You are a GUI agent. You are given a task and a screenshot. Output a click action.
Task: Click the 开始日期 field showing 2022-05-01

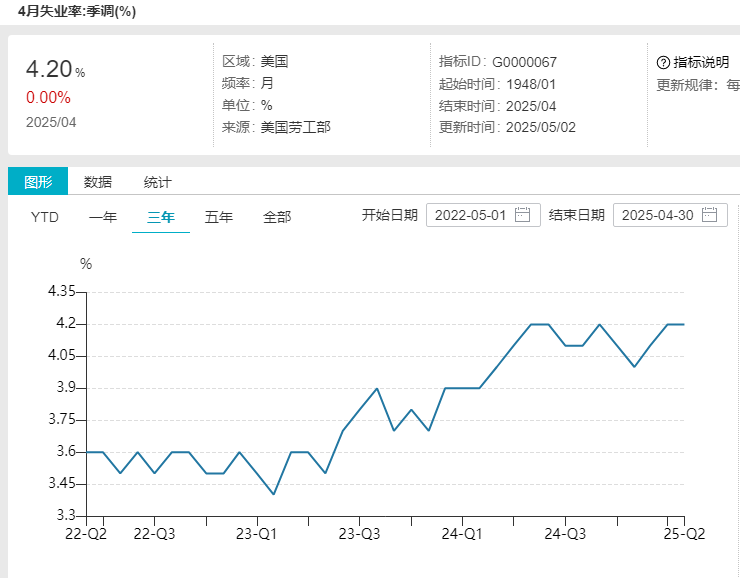tap(471, 215)
